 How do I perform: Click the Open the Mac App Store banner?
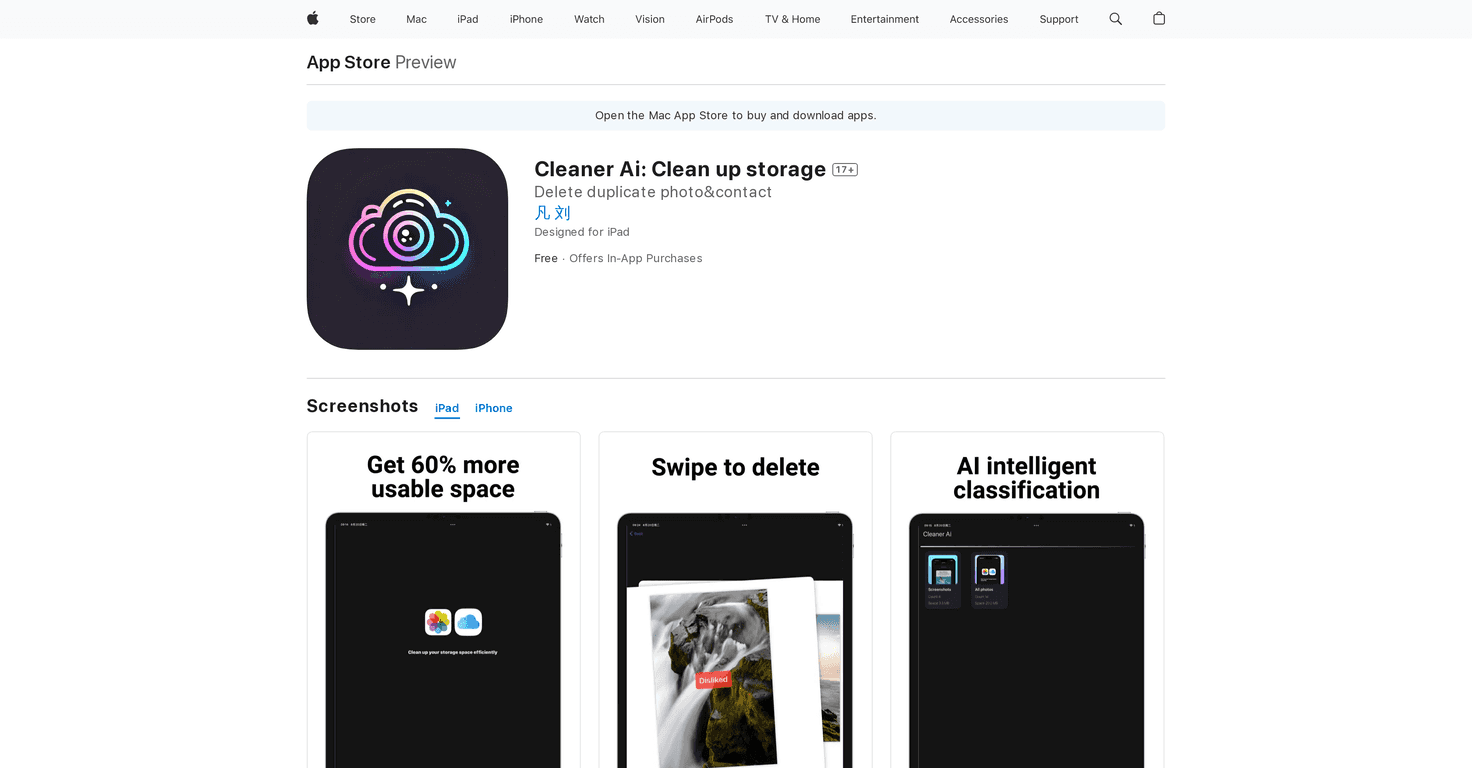click(x=735, y=115)
